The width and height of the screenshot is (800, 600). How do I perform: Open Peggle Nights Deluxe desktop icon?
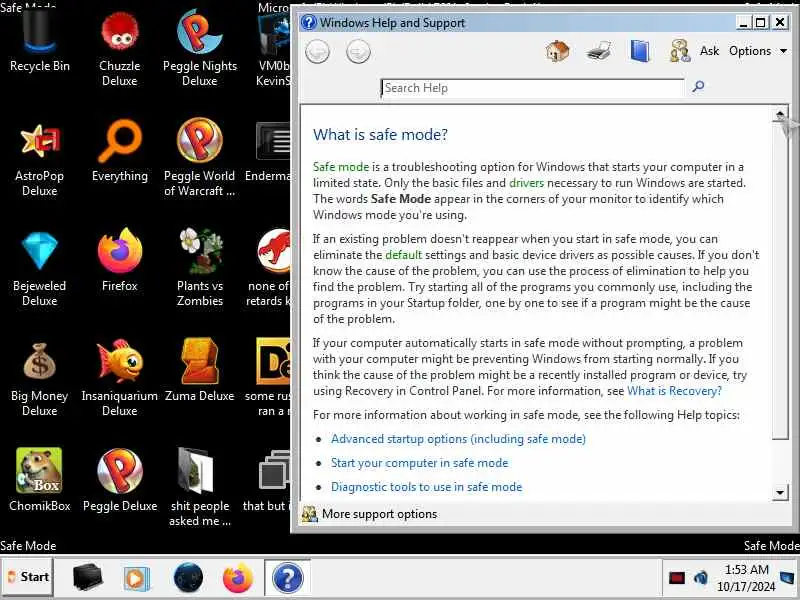click(x=199, y=48)
